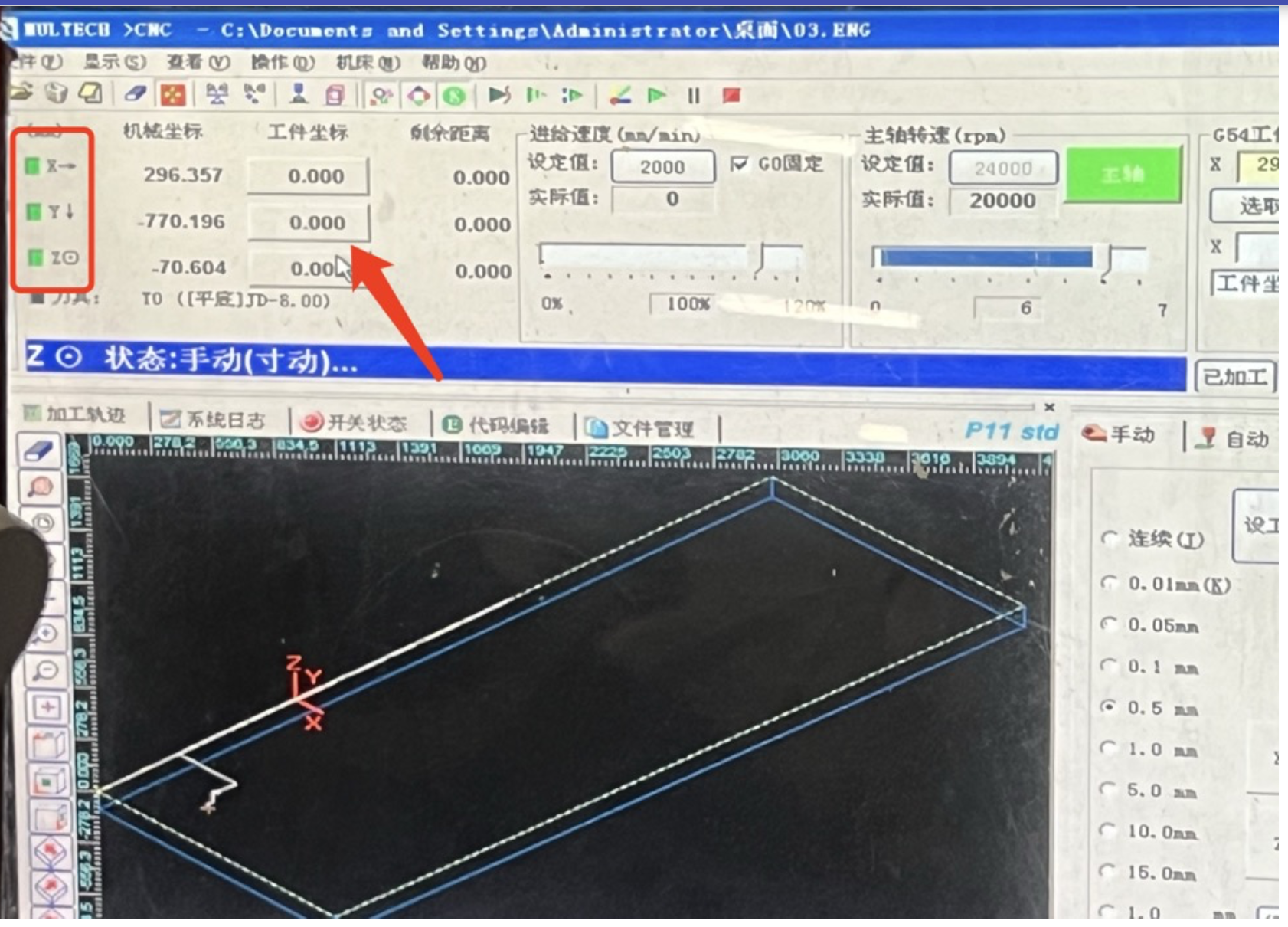Image resolution: width=1288 pixels, height=927 pixels.
Task: Click the eraser icon in top toolbar
Action: point(135,94)
